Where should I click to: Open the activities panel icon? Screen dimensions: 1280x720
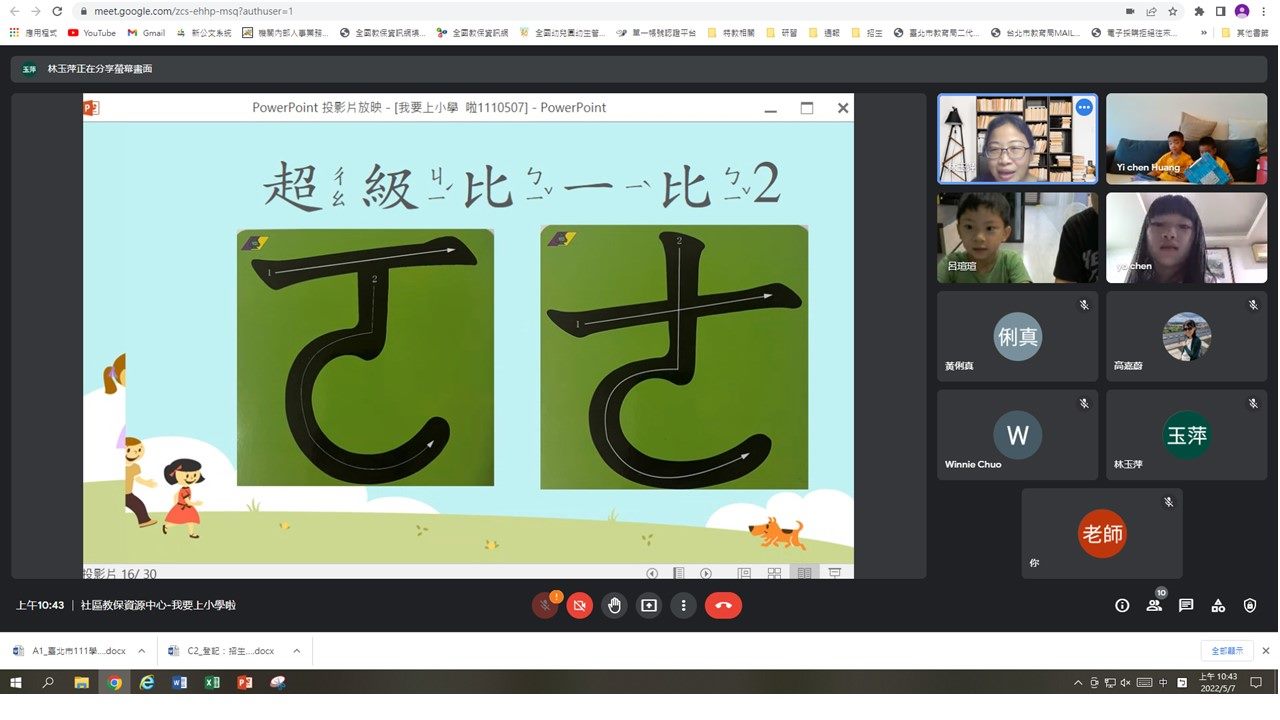point(1218,605)
